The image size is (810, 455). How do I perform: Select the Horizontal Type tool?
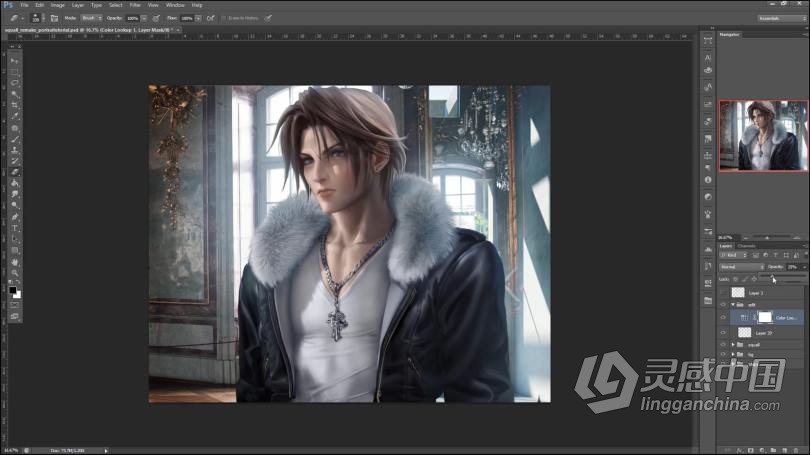click(x=14, y=228)
